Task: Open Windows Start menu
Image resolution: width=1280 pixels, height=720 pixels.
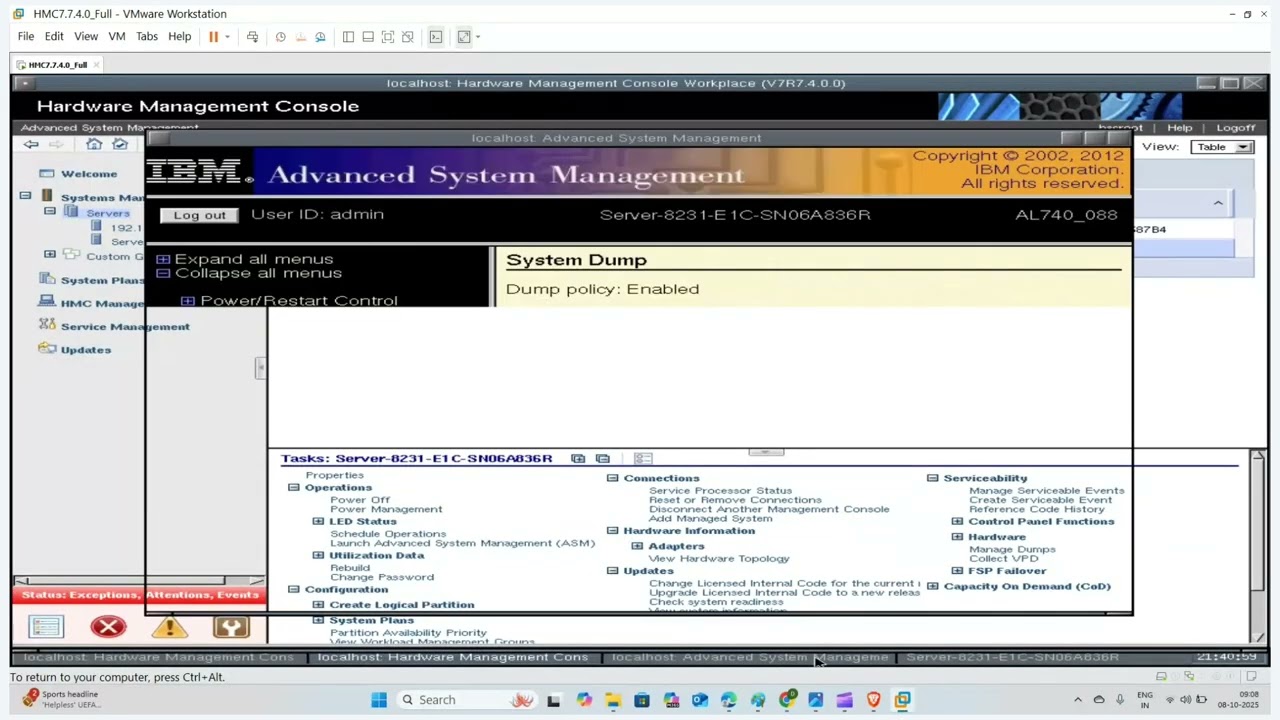Action: point(379,700)
